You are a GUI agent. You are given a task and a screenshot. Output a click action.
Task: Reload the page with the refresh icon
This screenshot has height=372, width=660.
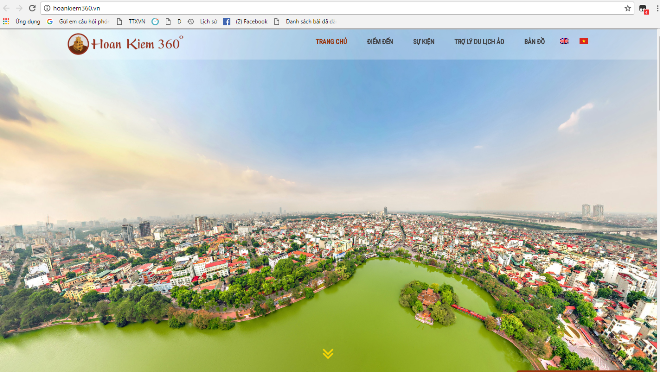pos(32,8)
